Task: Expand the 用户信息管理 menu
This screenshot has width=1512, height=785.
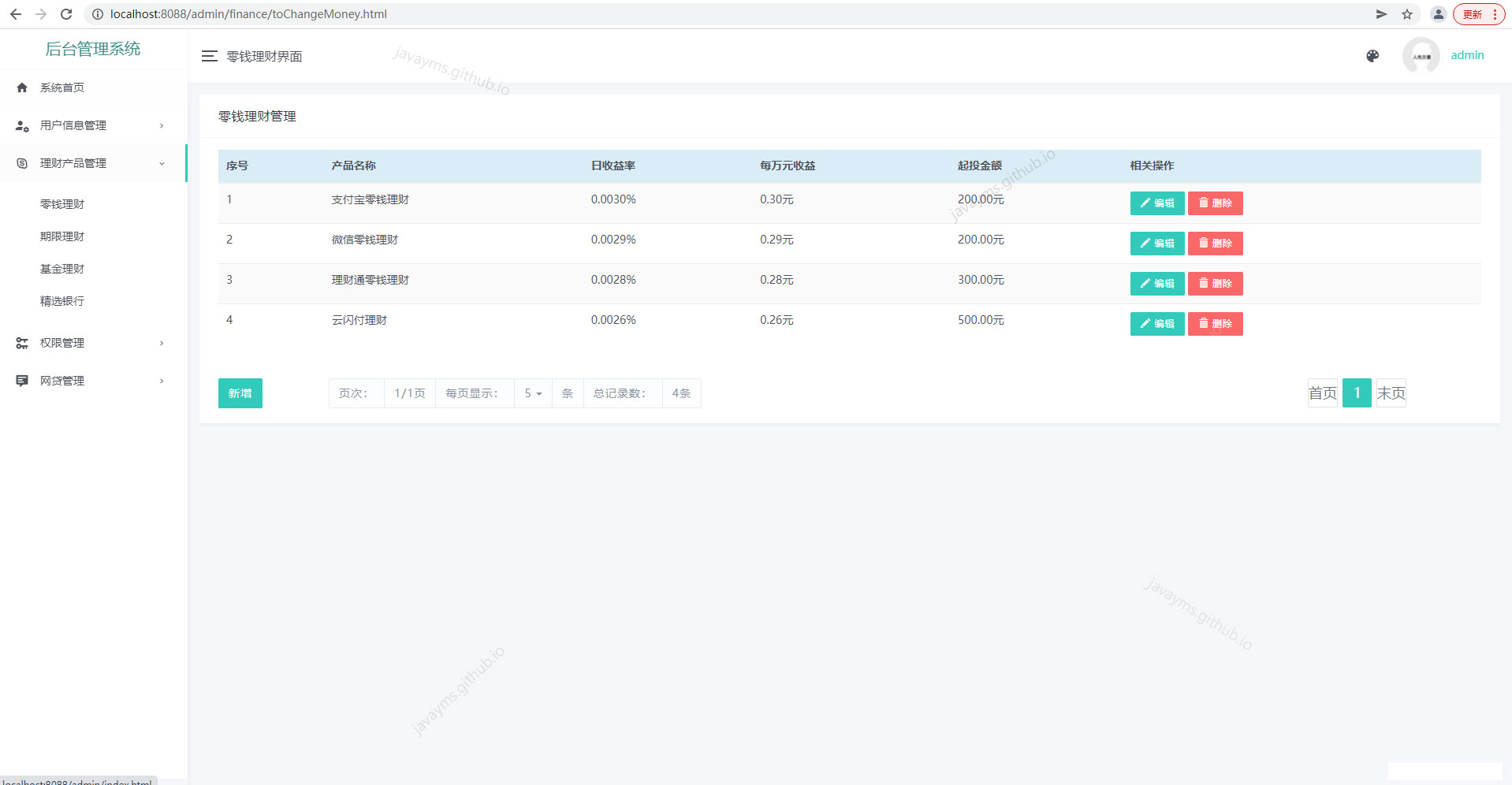Action: tap(93, 125)
